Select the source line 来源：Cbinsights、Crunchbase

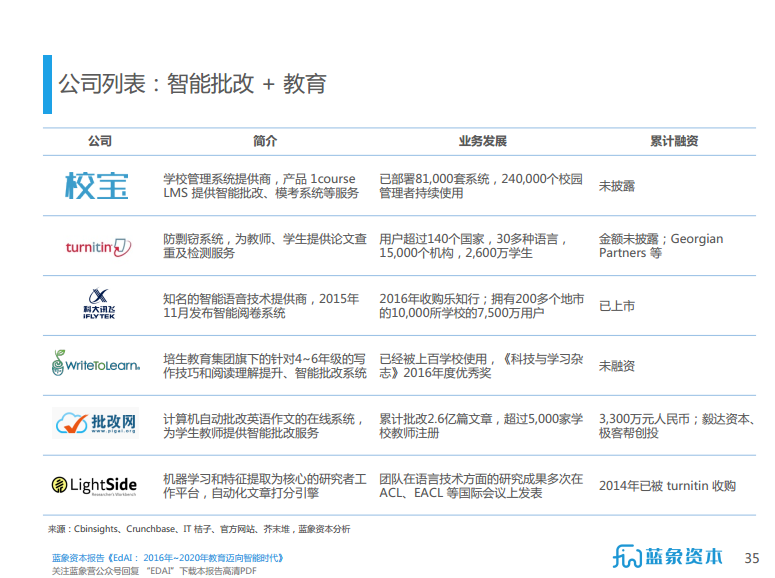tap(199, 529)
